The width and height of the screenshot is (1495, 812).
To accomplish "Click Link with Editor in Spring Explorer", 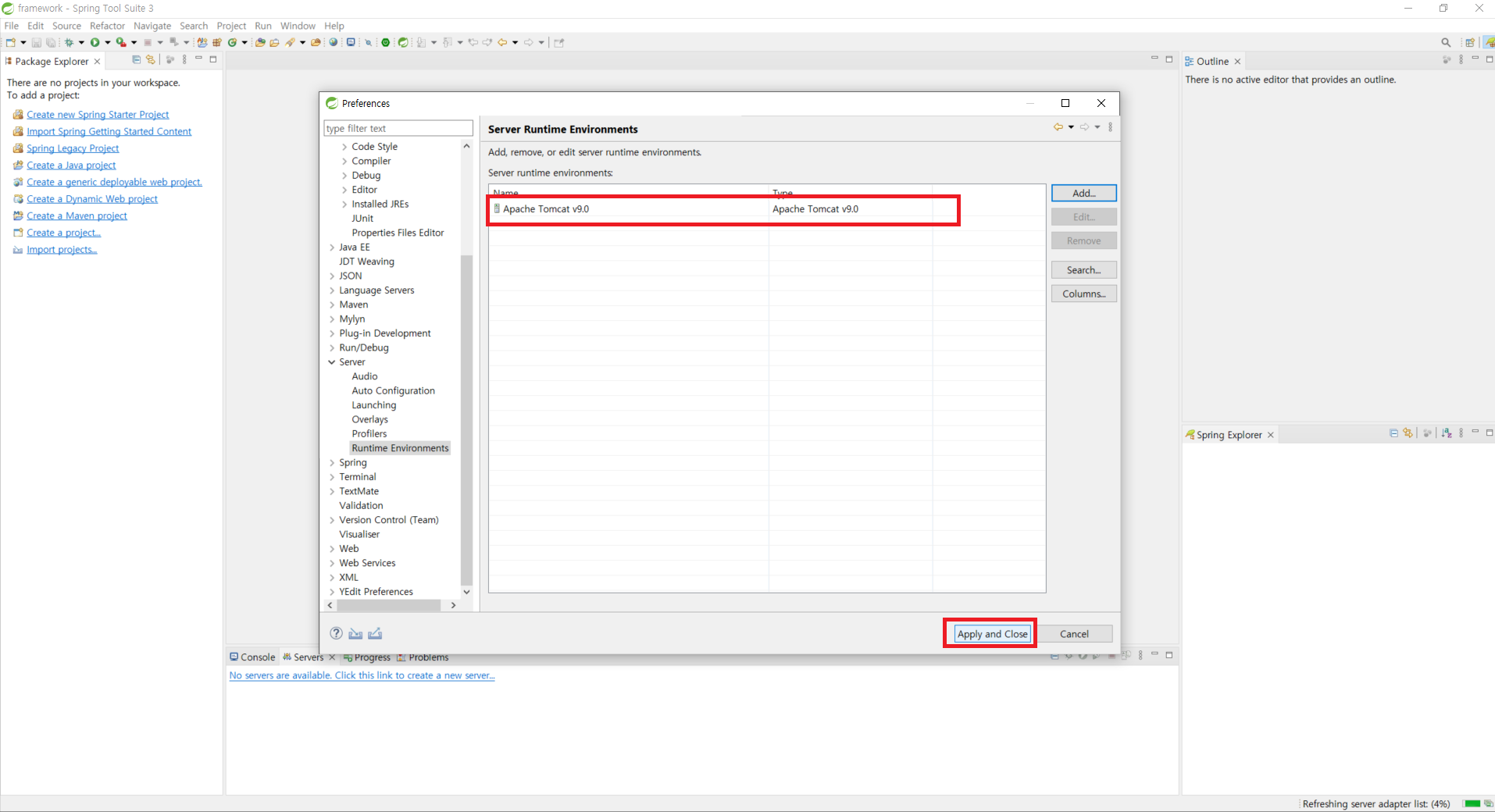I will tap(1408, 433).
